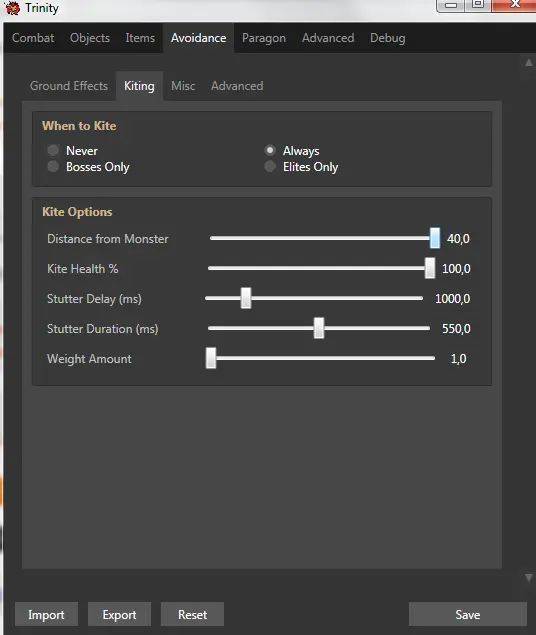
Task: Open the Combat tab
Action: [x=33, y=38]
